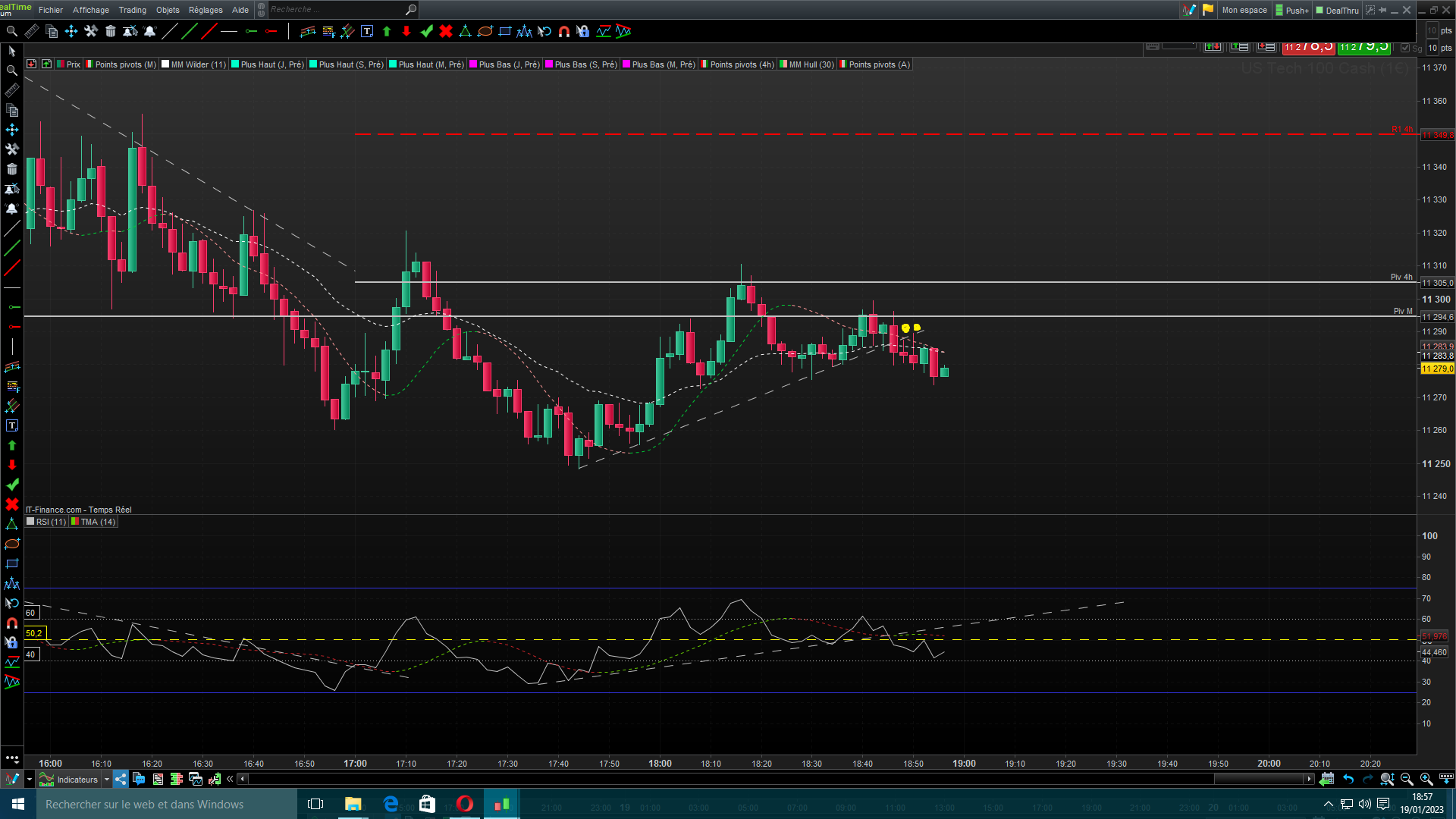Expand the more tools ellipsis in sidebar
This screenshot has height=819, width=1456.
[12, 758]
